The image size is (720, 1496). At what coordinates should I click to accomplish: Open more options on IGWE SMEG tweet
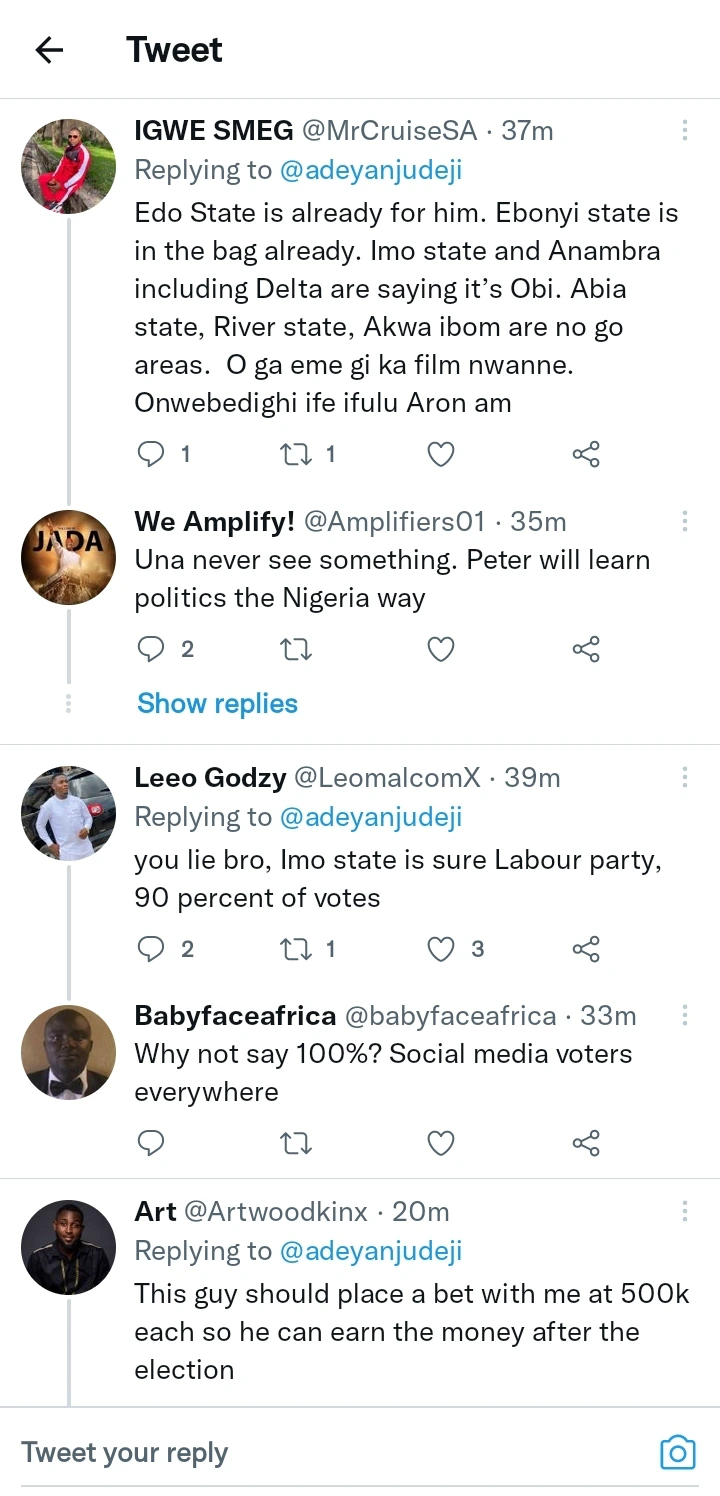[x=685, y=130]
